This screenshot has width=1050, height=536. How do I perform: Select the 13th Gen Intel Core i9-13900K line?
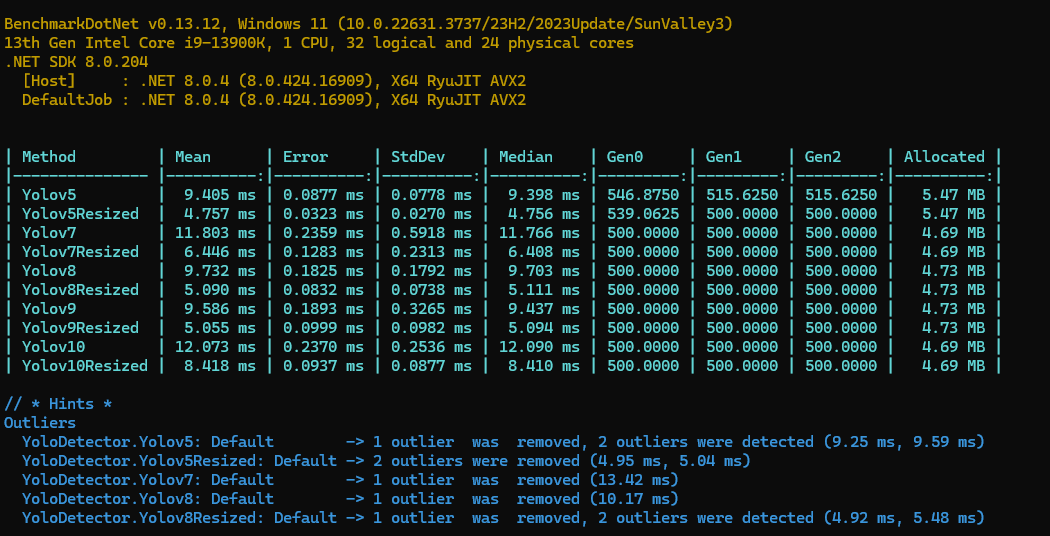319,44
